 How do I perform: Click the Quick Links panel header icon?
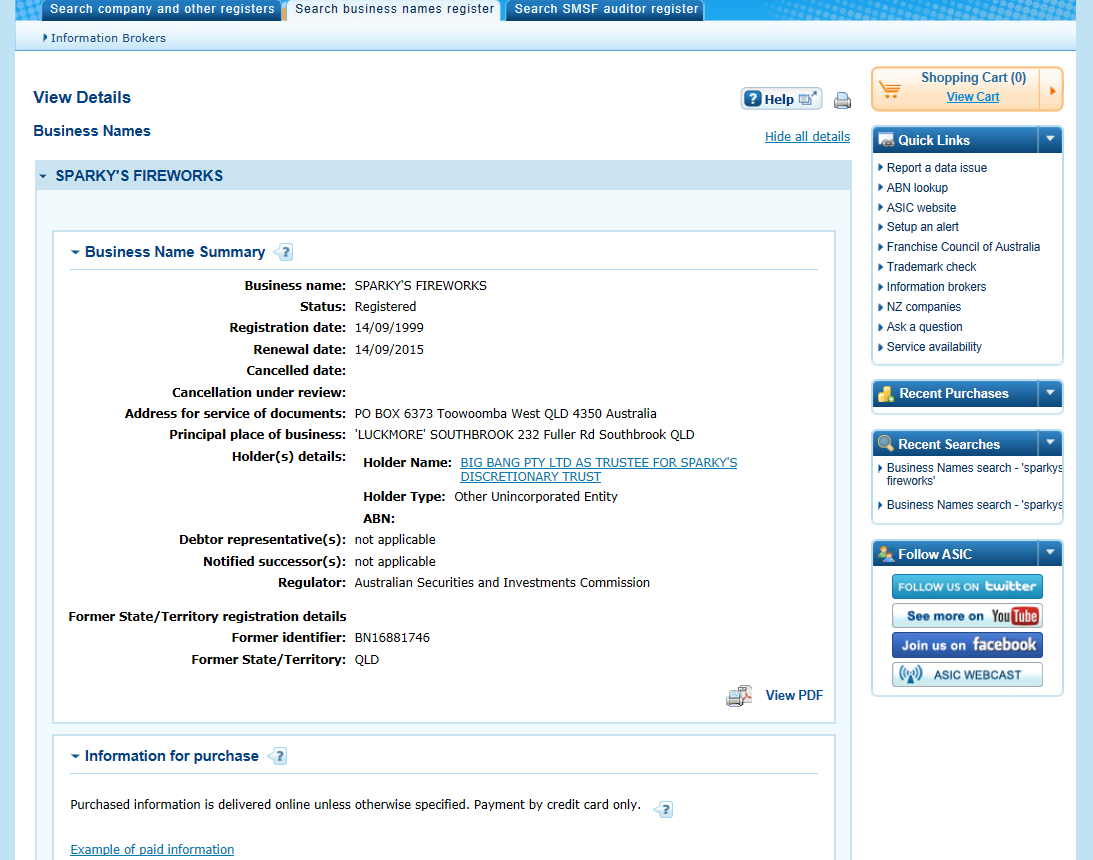[x=886, y=140]
